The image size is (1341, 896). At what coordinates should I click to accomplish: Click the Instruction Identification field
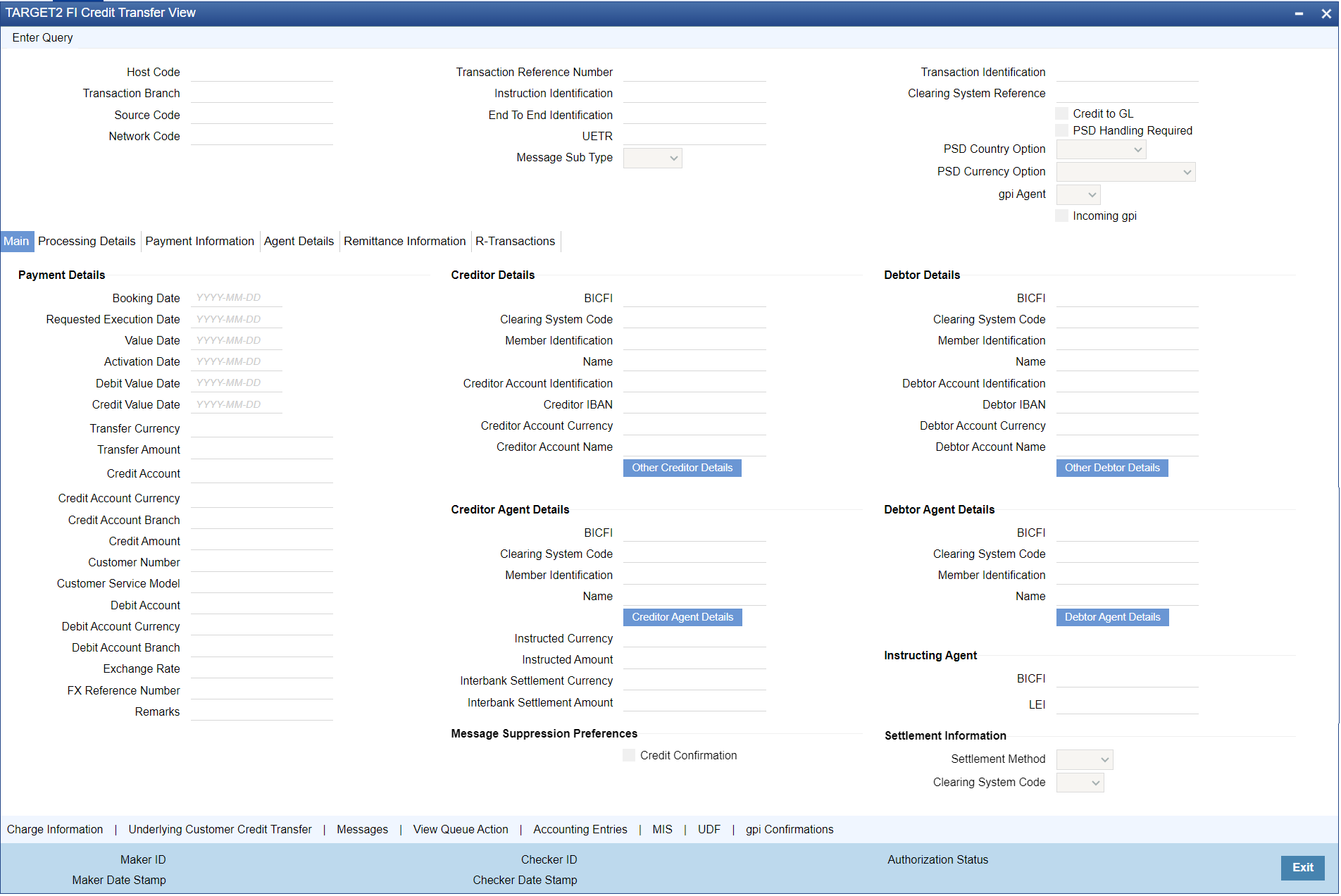pos(694,94)
